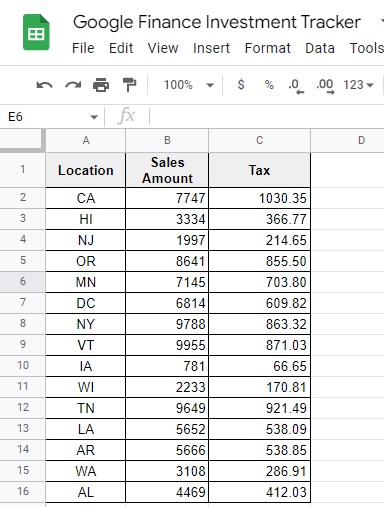Image resolution: width=384 pixels, height=507 pixels.
Task: Select column B header
Action: click(167, 140)
